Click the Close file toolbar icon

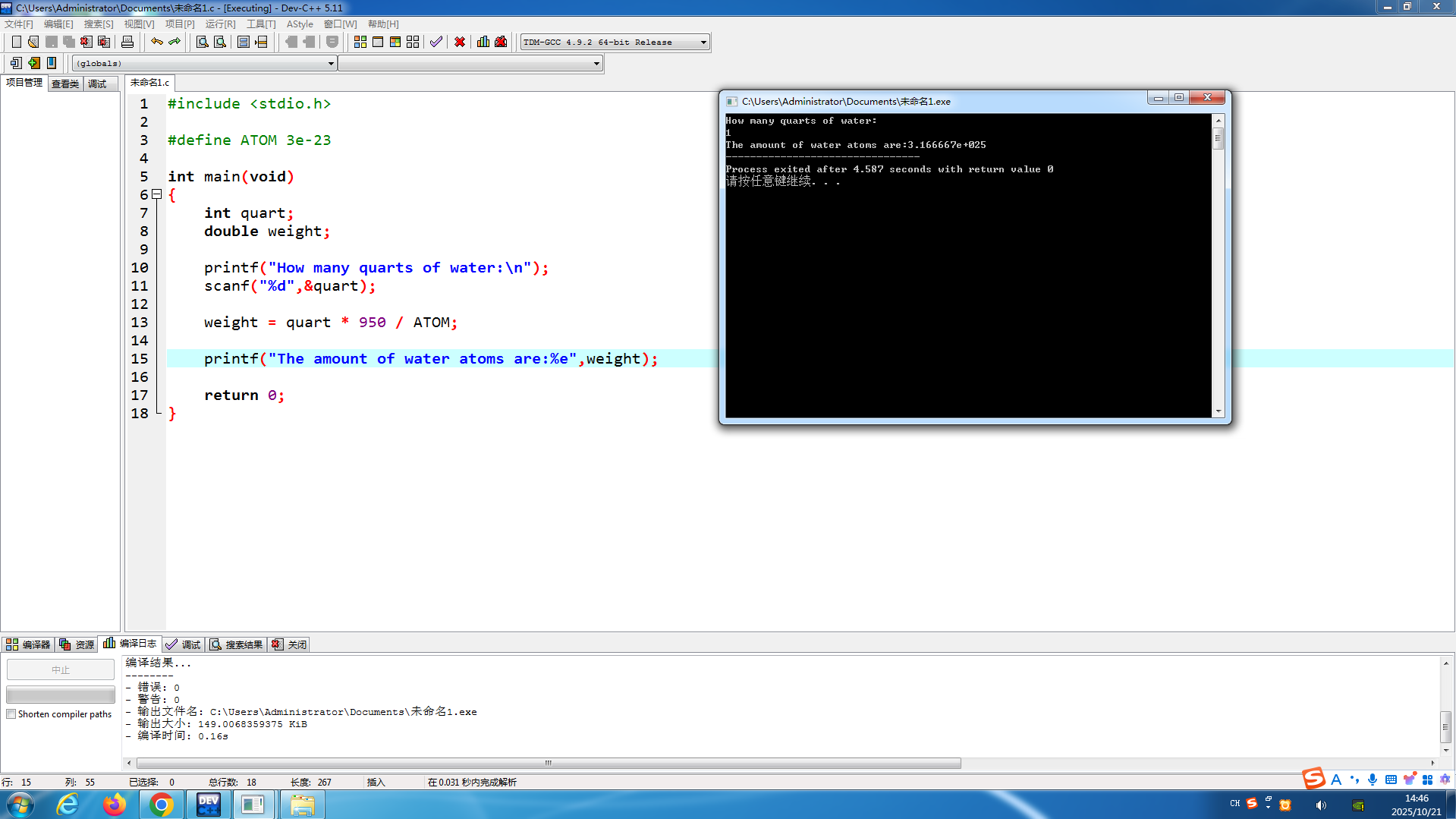(86, 42)
